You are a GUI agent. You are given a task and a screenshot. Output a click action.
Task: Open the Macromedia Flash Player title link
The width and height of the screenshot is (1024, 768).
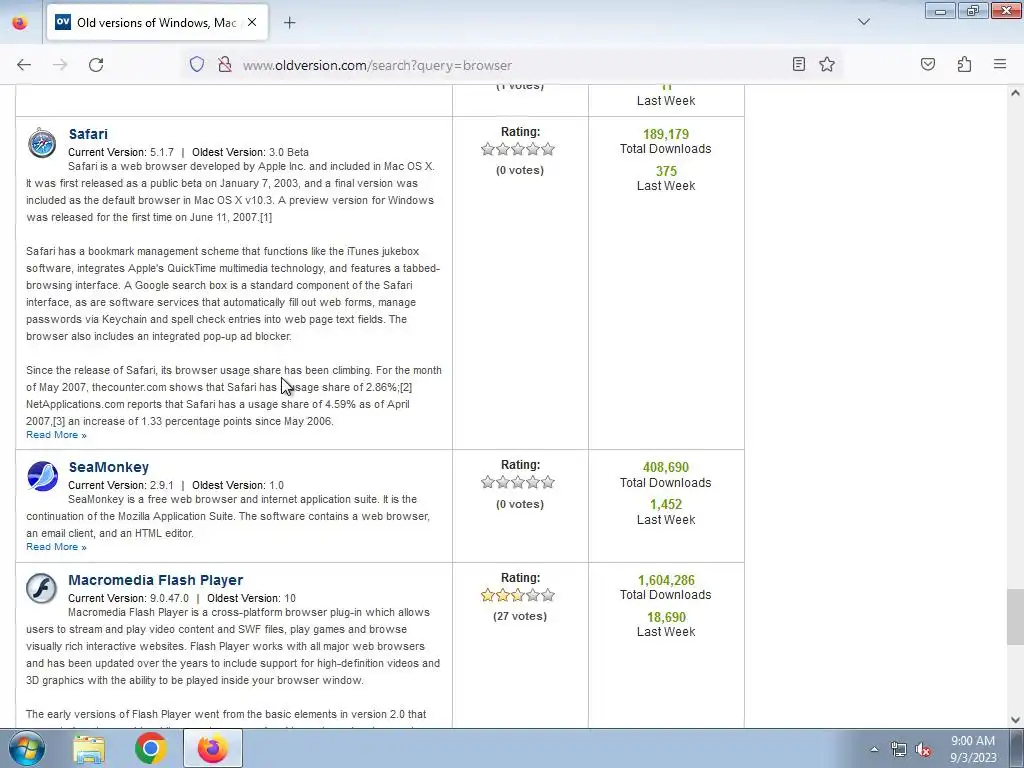(155, 580)
